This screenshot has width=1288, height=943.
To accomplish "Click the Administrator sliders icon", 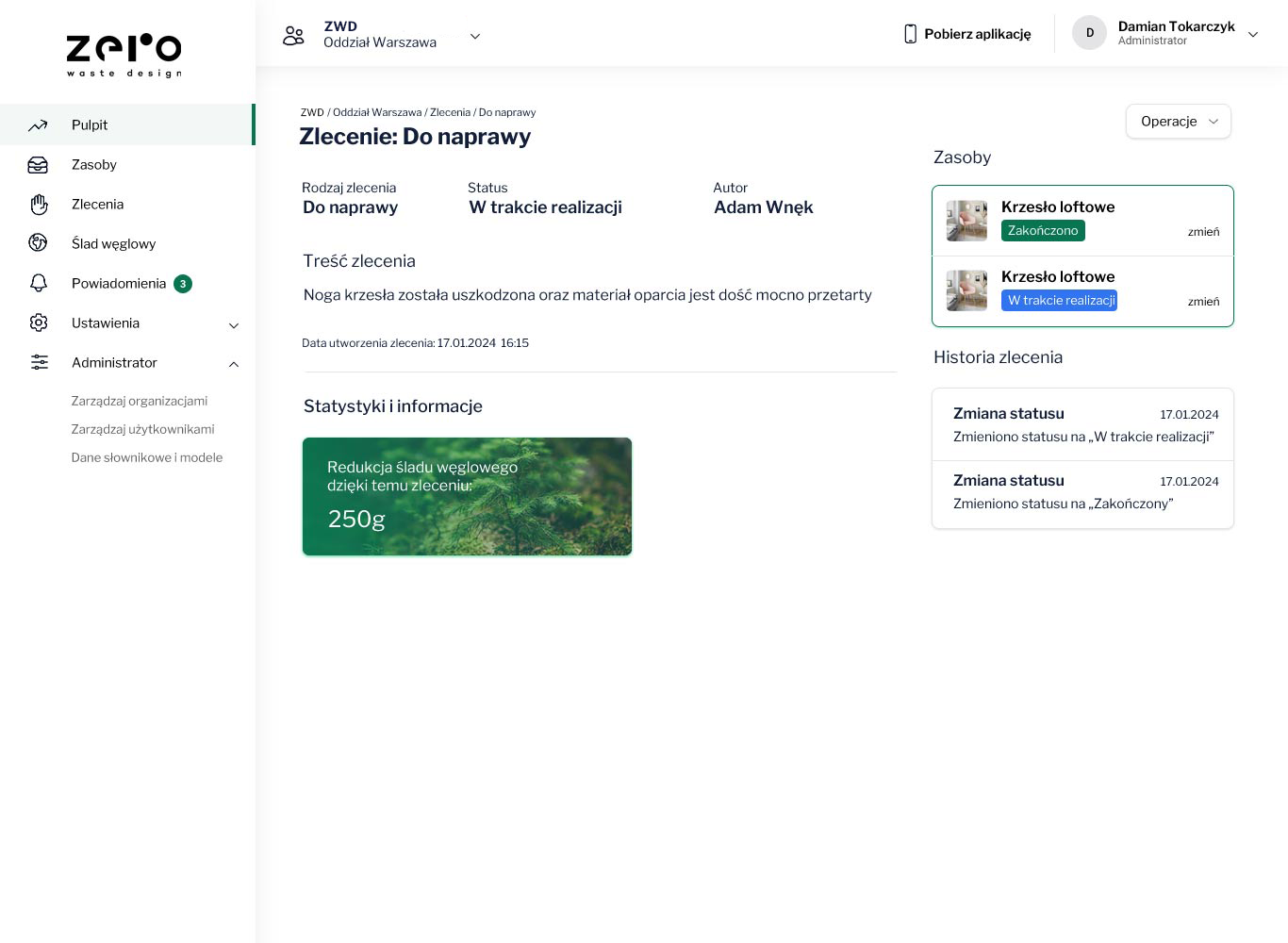I will pyautogui.click(x=39, y=362).
